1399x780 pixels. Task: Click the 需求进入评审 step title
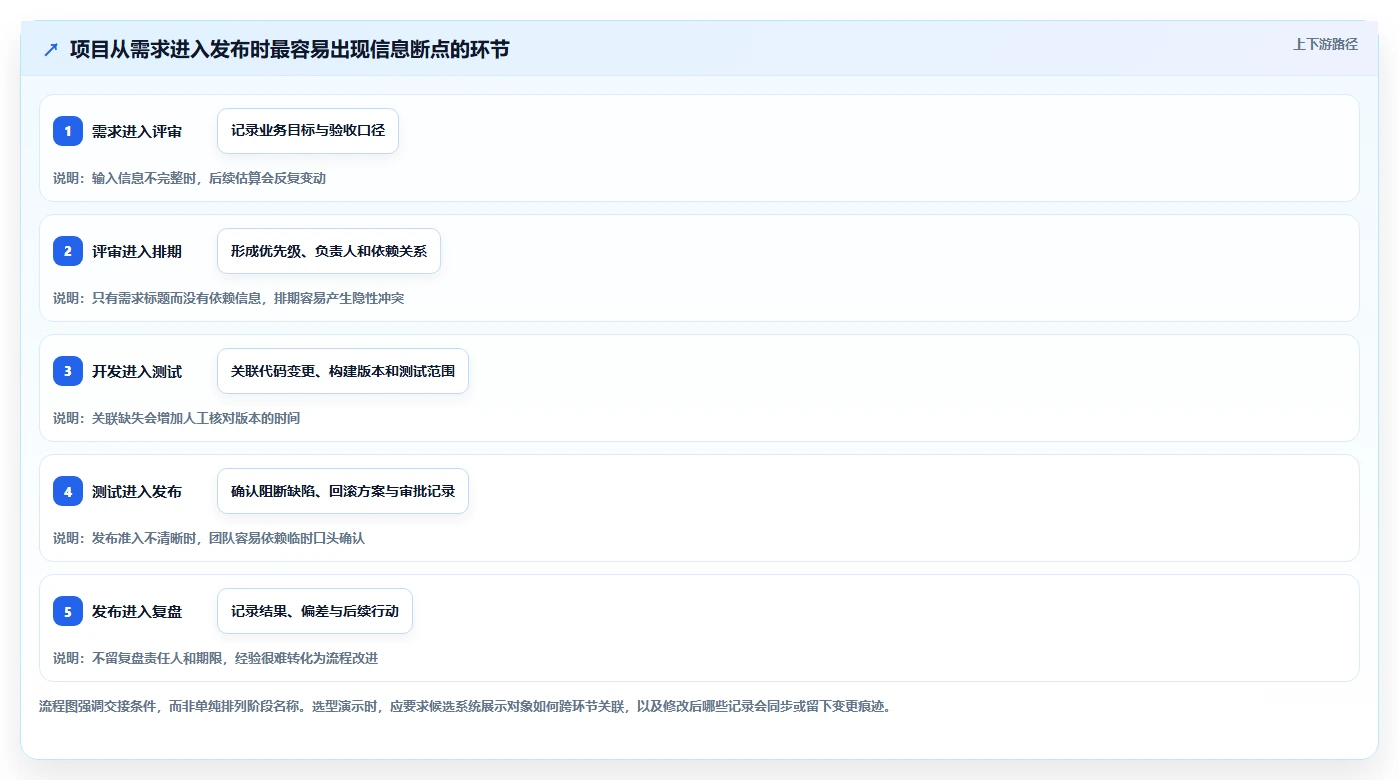coord(137,131)
